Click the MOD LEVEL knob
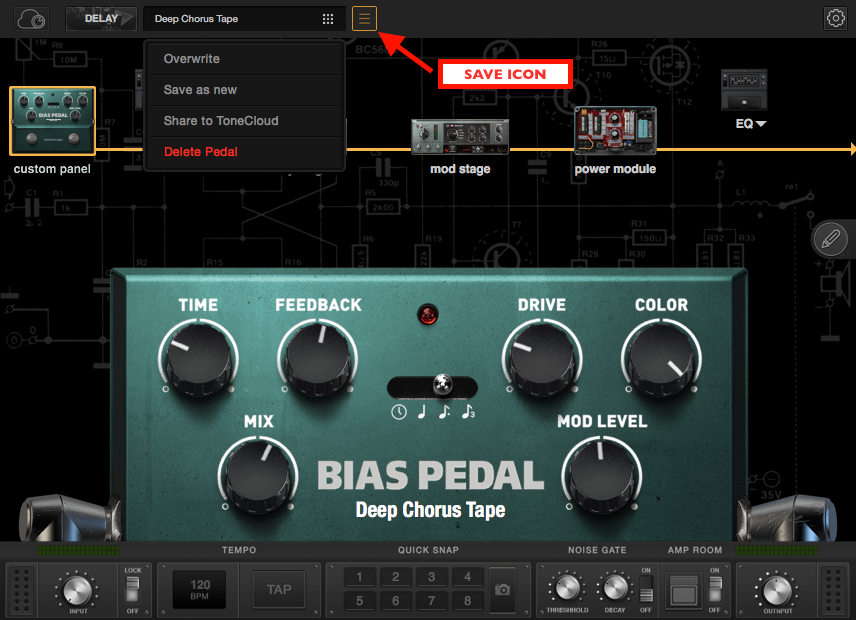 [x=602, y=475]
